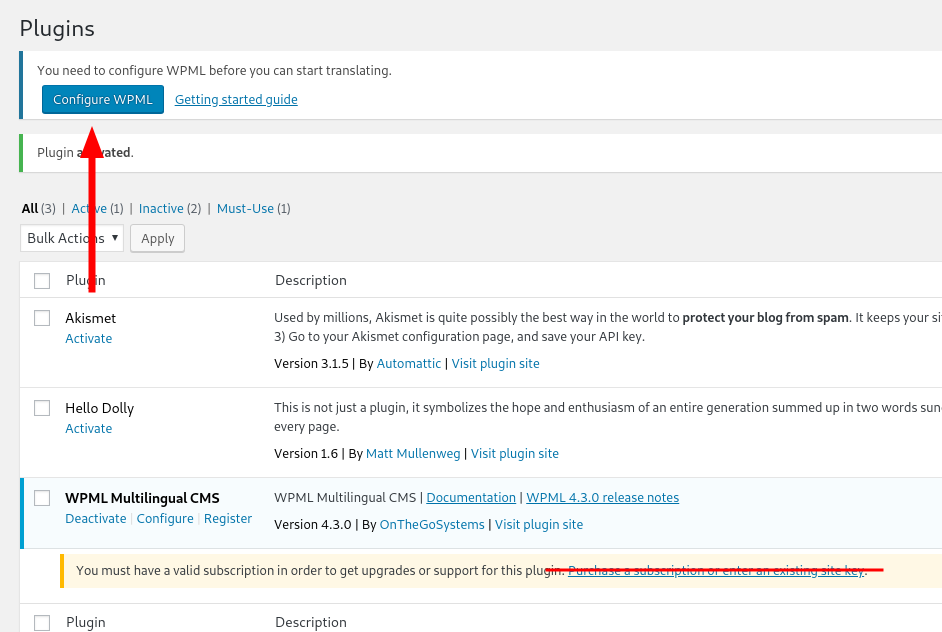The image size is (942, 632).
Task: Open the WPML 4.3.0 release notes
Action: [602, 498]
